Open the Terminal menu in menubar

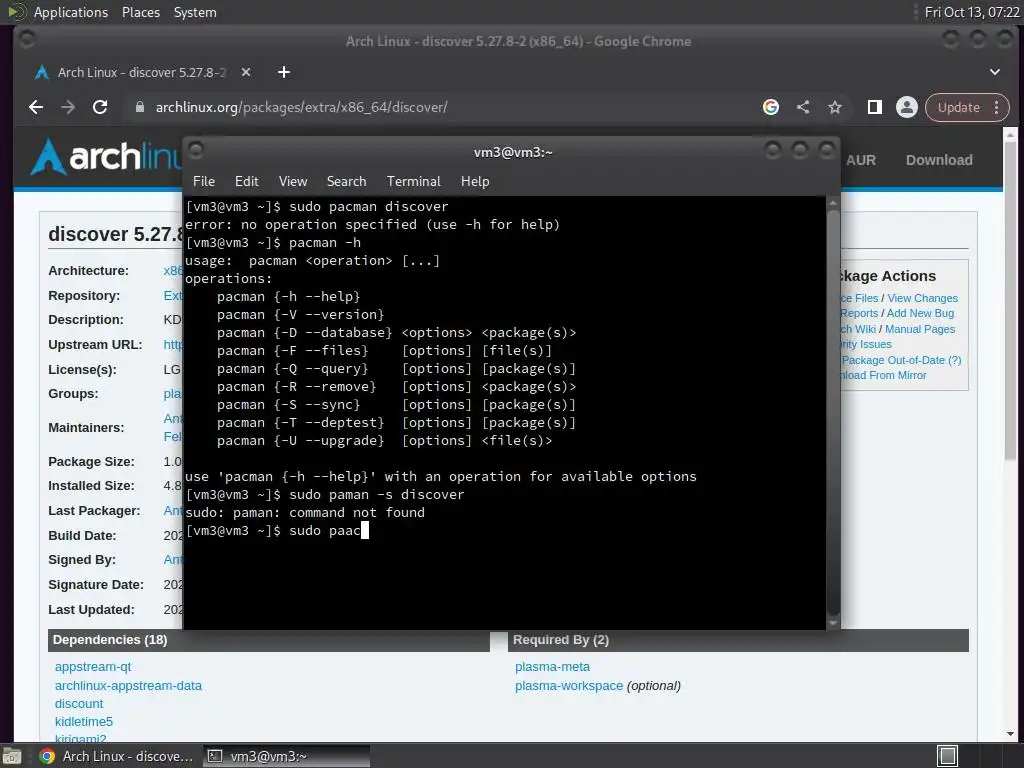tap(413, 182)
